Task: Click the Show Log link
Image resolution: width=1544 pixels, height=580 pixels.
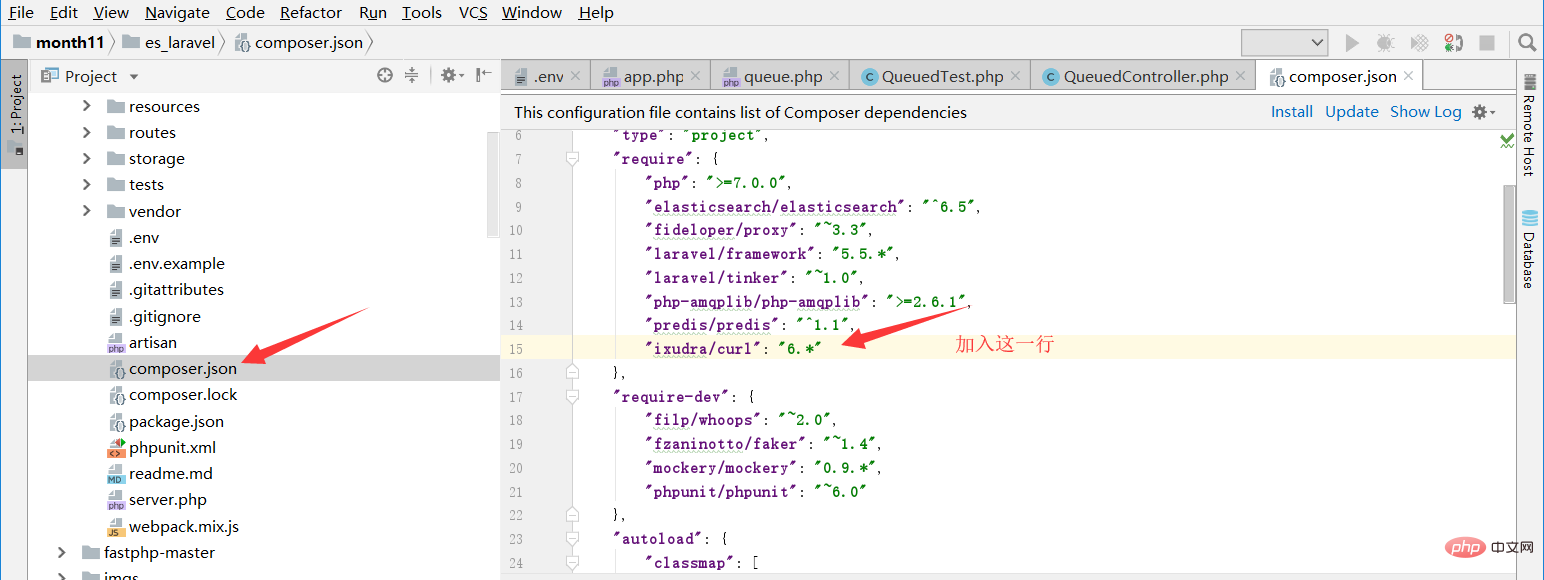Action: (x=1425, y=112)
